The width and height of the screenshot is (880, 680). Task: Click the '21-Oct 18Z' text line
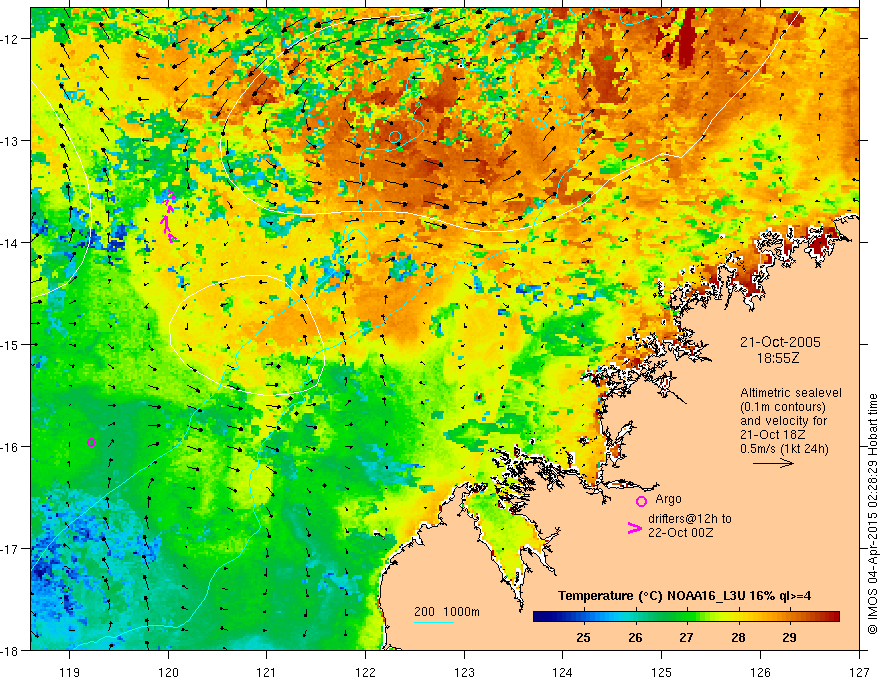click(x=773, y=435)
